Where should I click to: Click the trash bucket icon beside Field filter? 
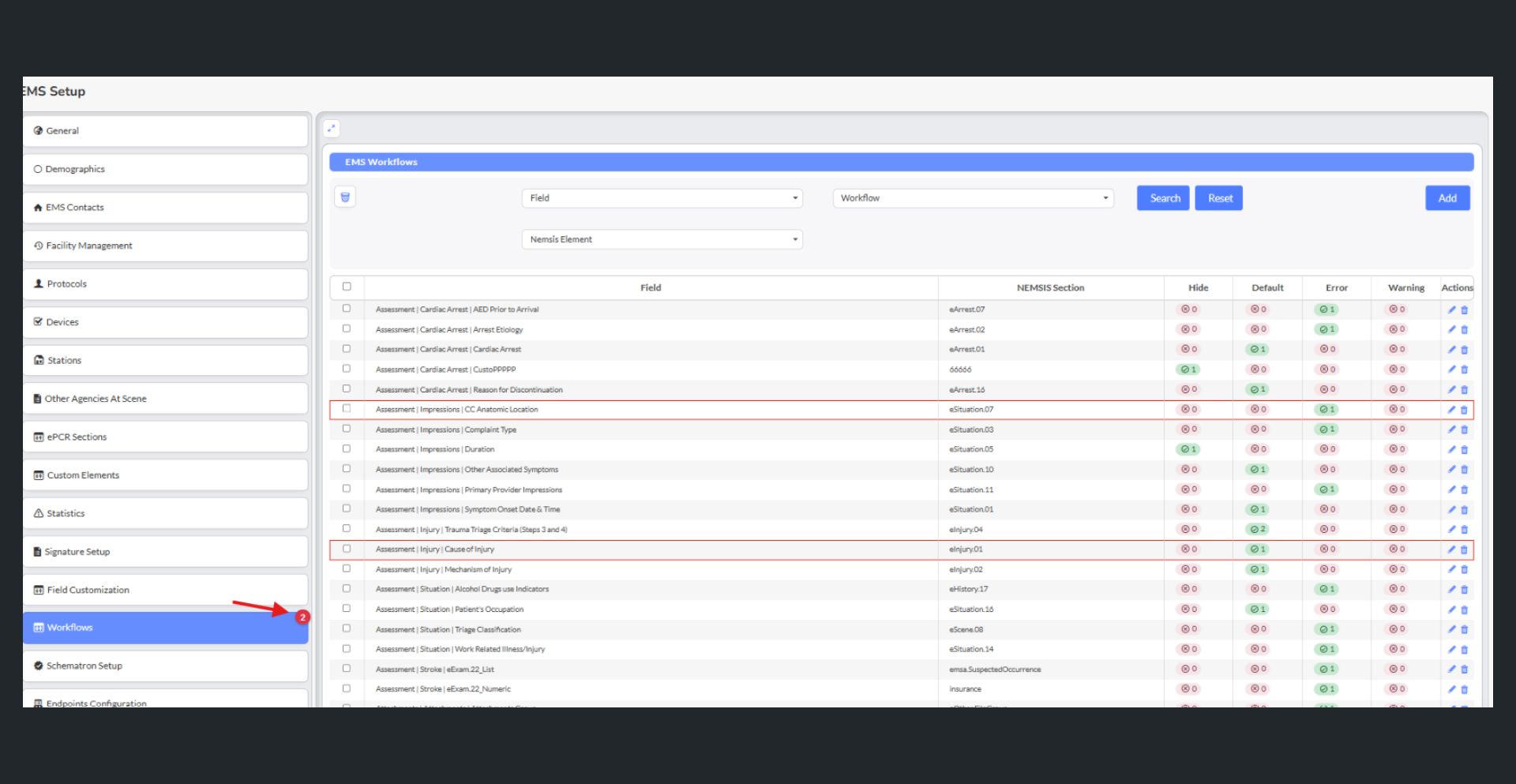pyautogui.click(x=345, y=197)
